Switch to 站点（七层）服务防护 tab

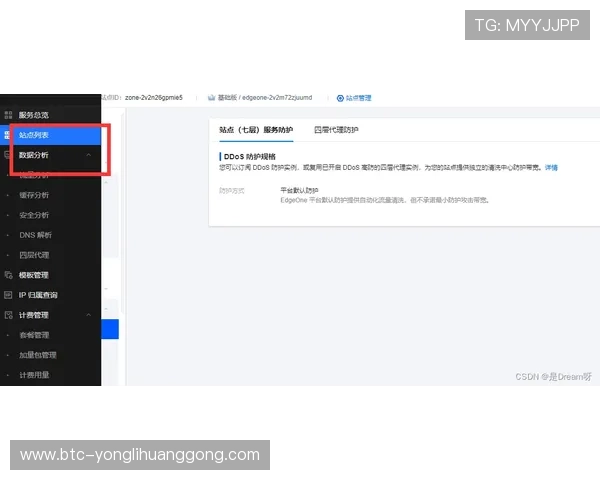click(x=256, y=130)
